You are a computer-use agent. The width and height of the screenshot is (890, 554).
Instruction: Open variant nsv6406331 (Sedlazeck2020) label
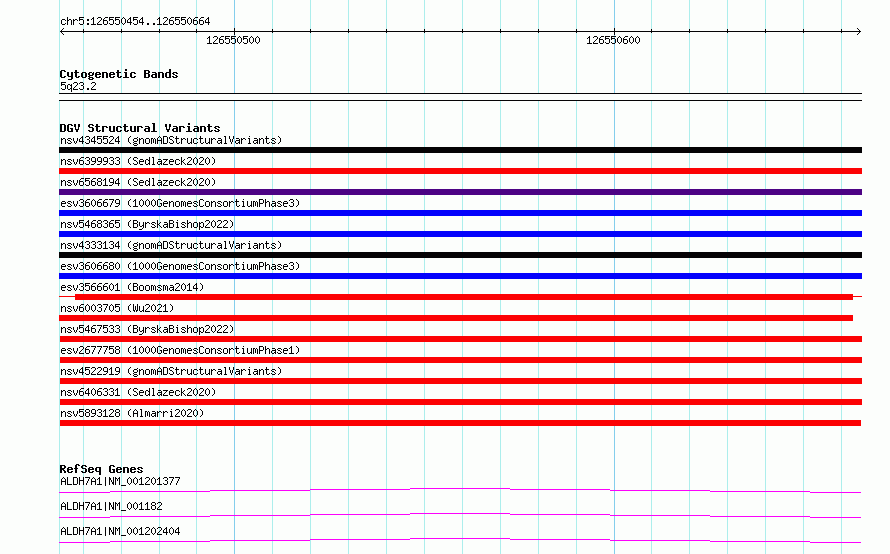coord(138,392)
